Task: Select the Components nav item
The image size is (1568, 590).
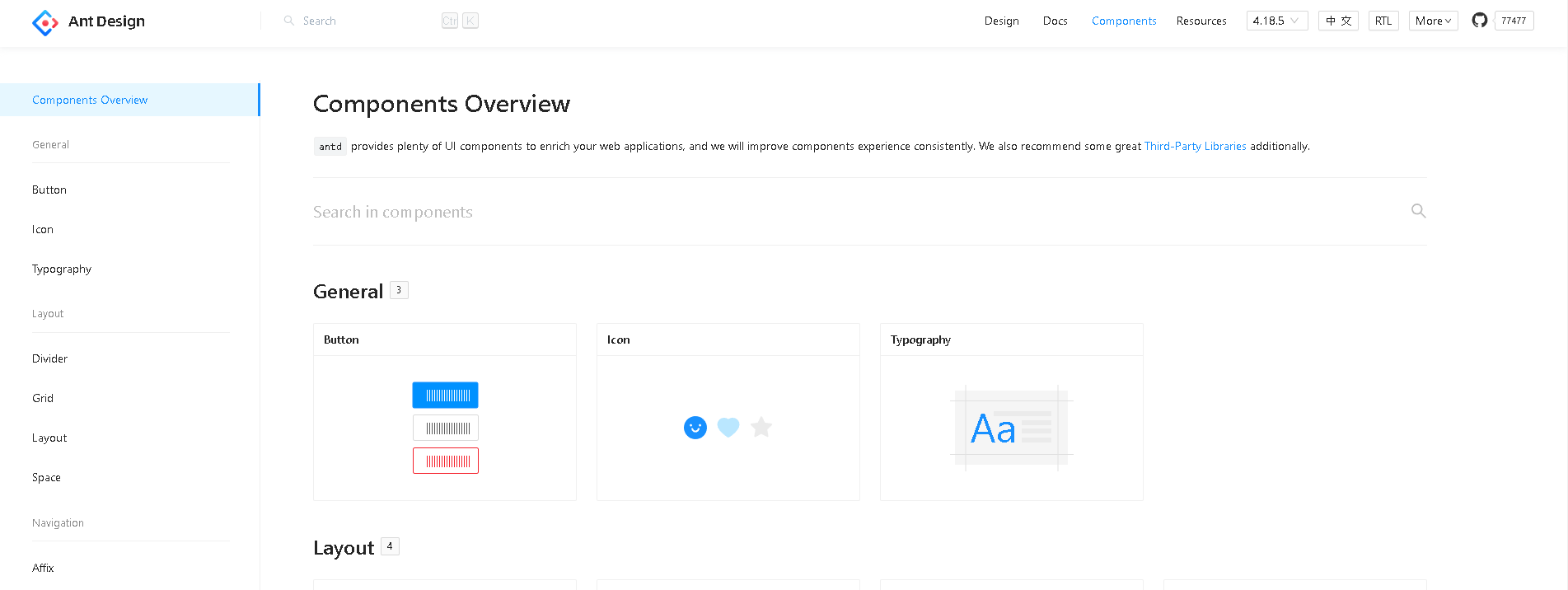Action: click(1124, 21)
